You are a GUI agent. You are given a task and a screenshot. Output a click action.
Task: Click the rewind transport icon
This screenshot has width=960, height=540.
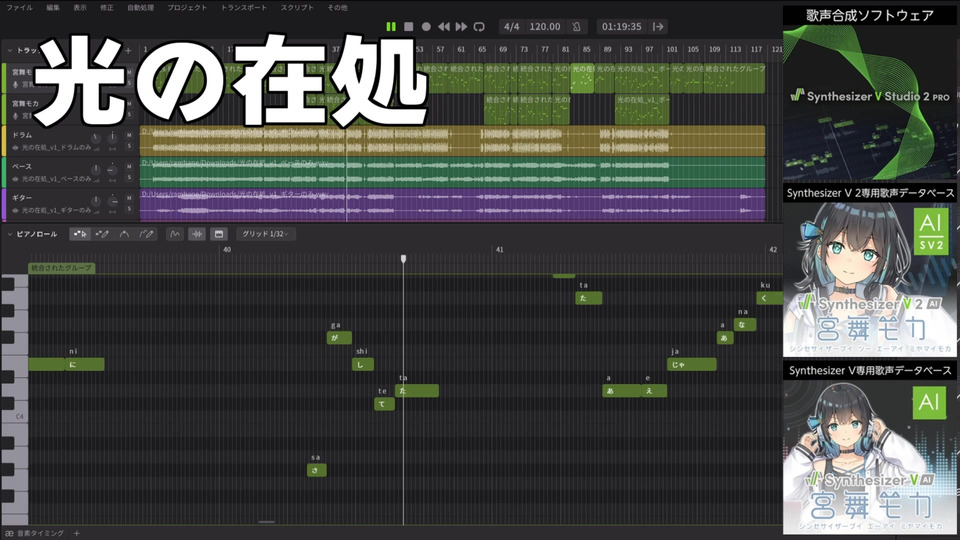(444, 26)
